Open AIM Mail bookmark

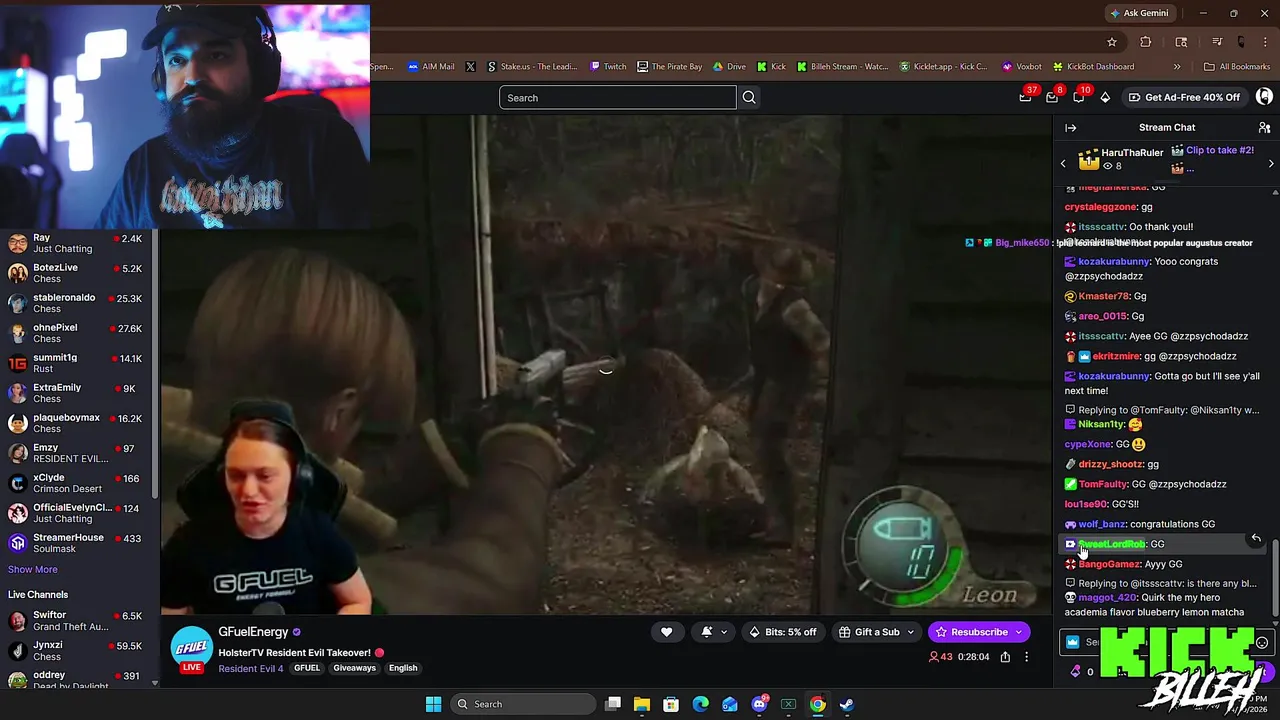pyautogui.click(x=431, y=67)
